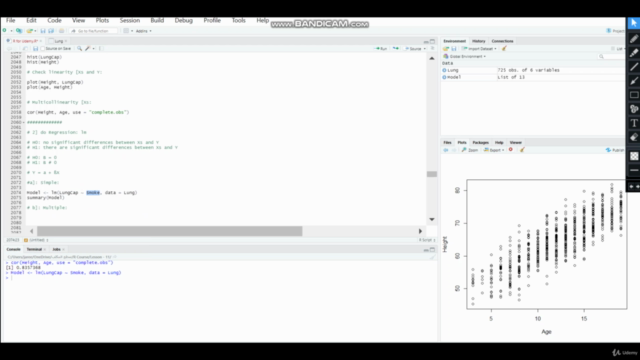Screen dimensions: 640x360
Task: Click the Source button
Action: [413, 49]
